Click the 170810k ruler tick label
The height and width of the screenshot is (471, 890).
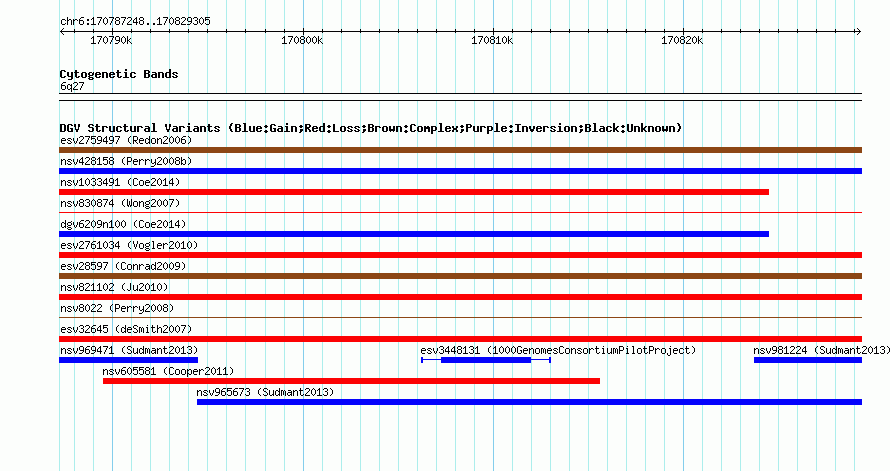coord(492,40)
